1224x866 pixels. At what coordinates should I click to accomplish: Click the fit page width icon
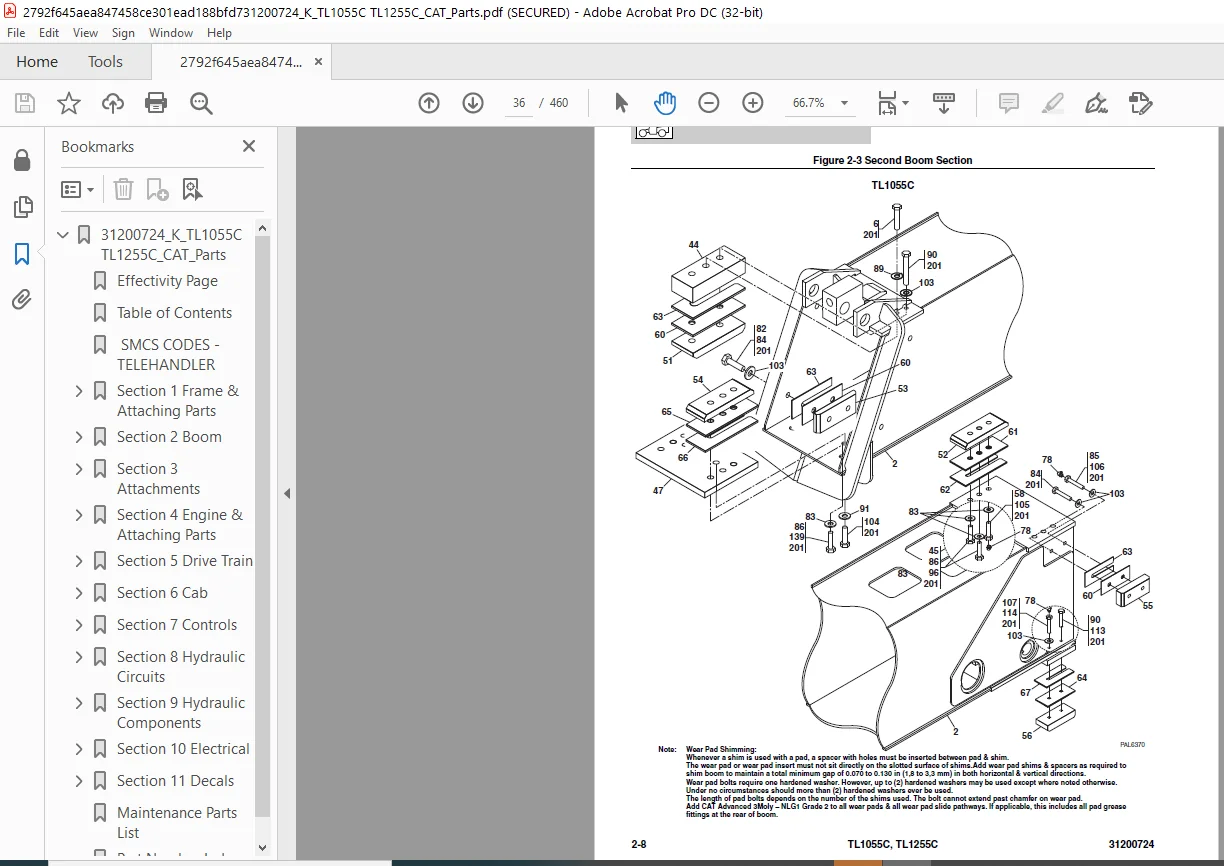click(887, 103)
